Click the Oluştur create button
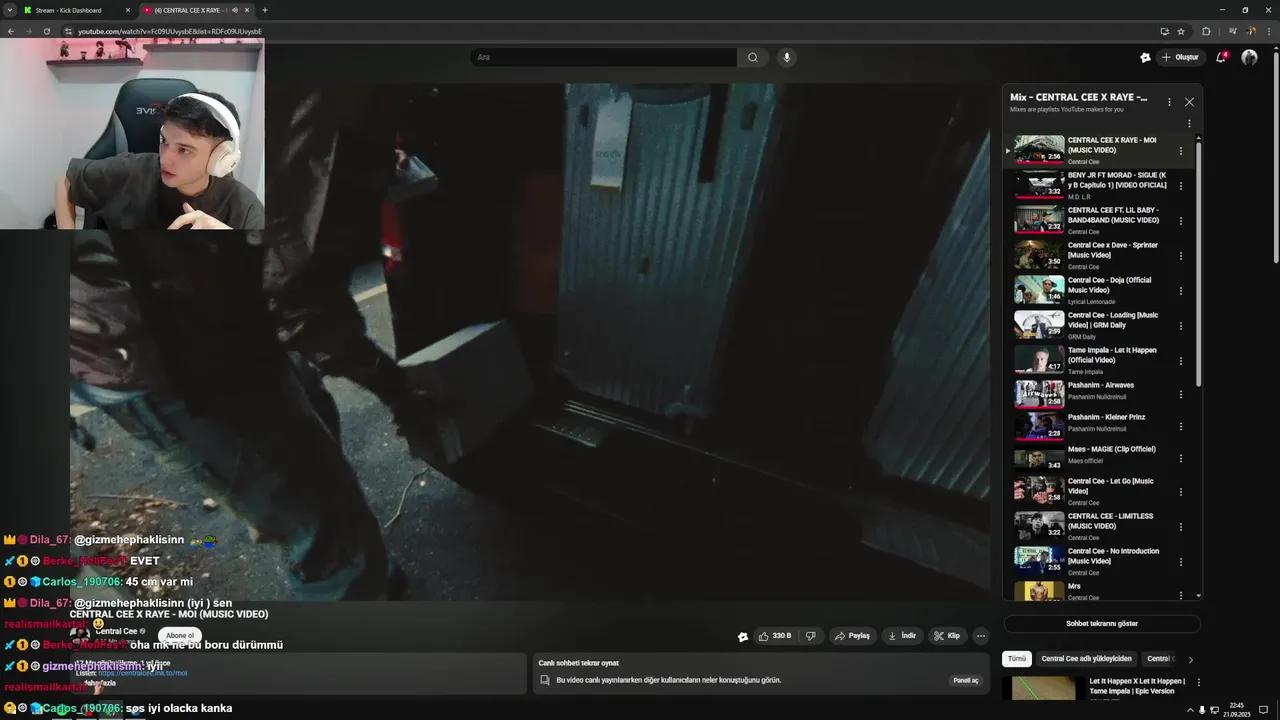Screen dimensions: 1280x720 (1180, 57)
